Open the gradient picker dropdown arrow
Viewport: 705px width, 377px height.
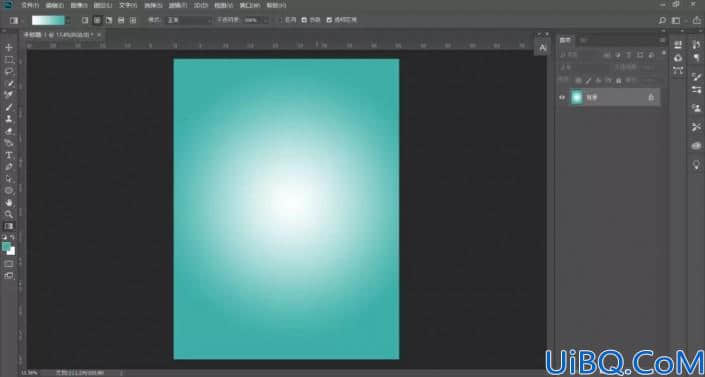[68, 20]
